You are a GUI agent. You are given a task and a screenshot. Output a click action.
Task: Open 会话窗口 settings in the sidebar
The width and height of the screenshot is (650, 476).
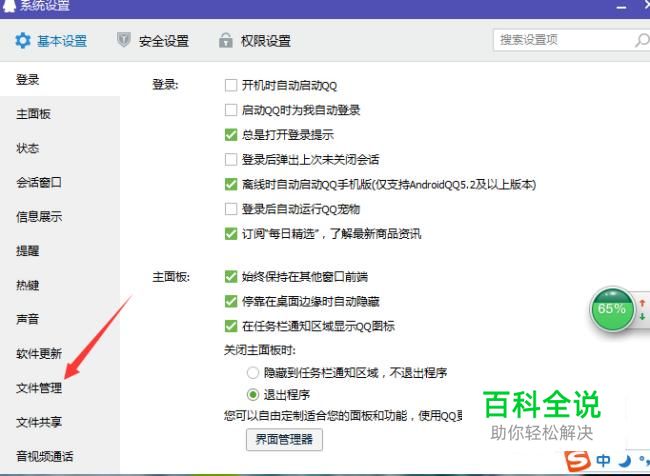[x=39, y=182]
